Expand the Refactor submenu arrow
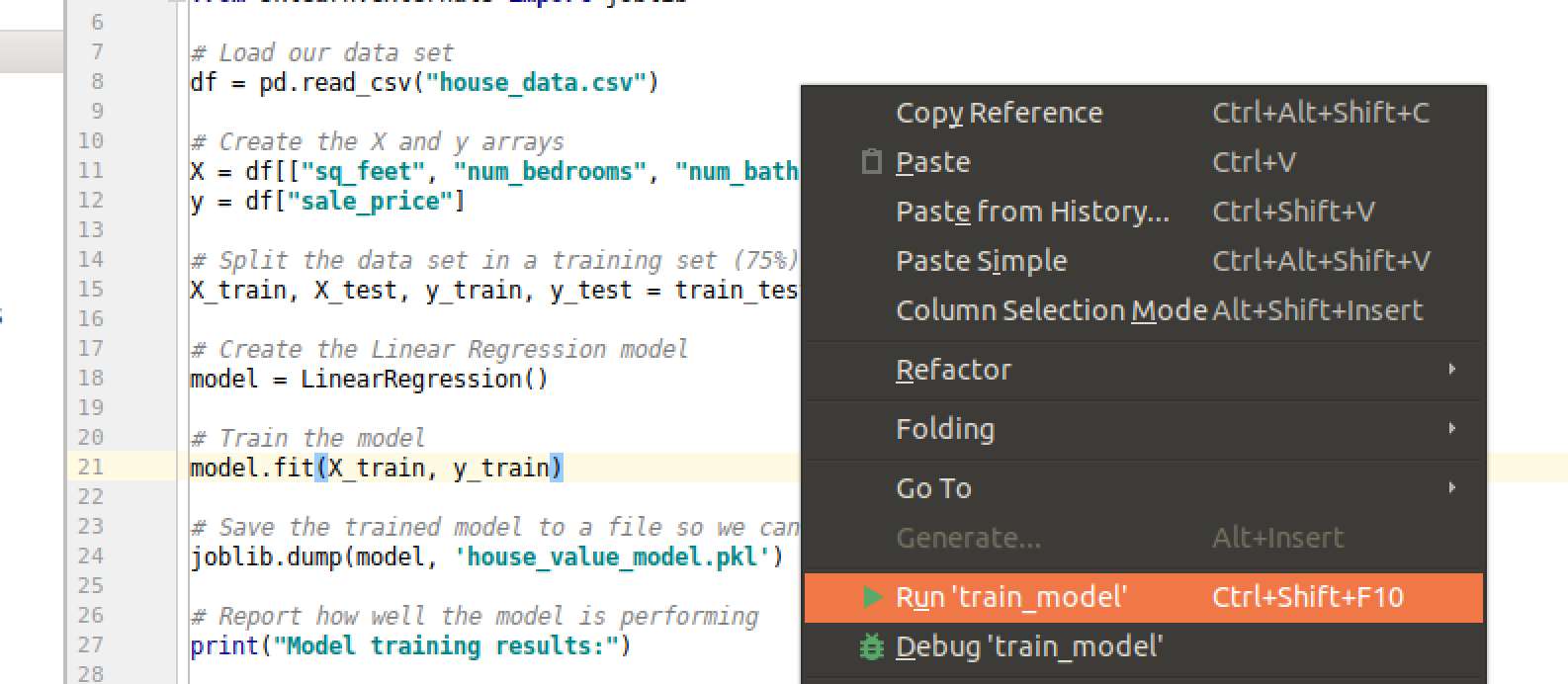 coord(1451,370)
